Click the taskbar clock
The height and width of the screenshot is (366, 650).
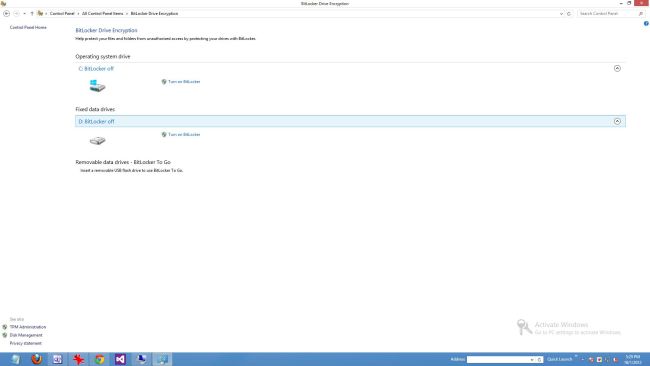(x=633, y=359)
